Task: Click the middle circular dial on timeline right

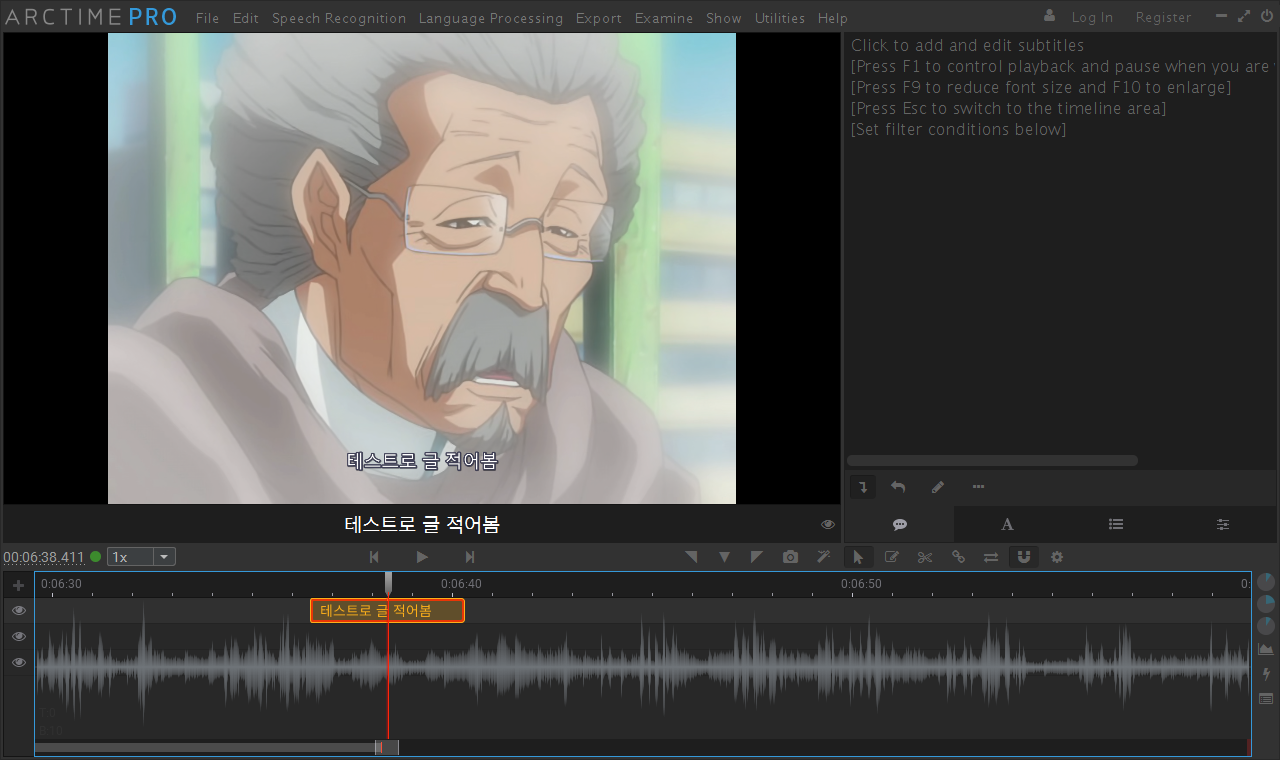Action: point(1266,604)
